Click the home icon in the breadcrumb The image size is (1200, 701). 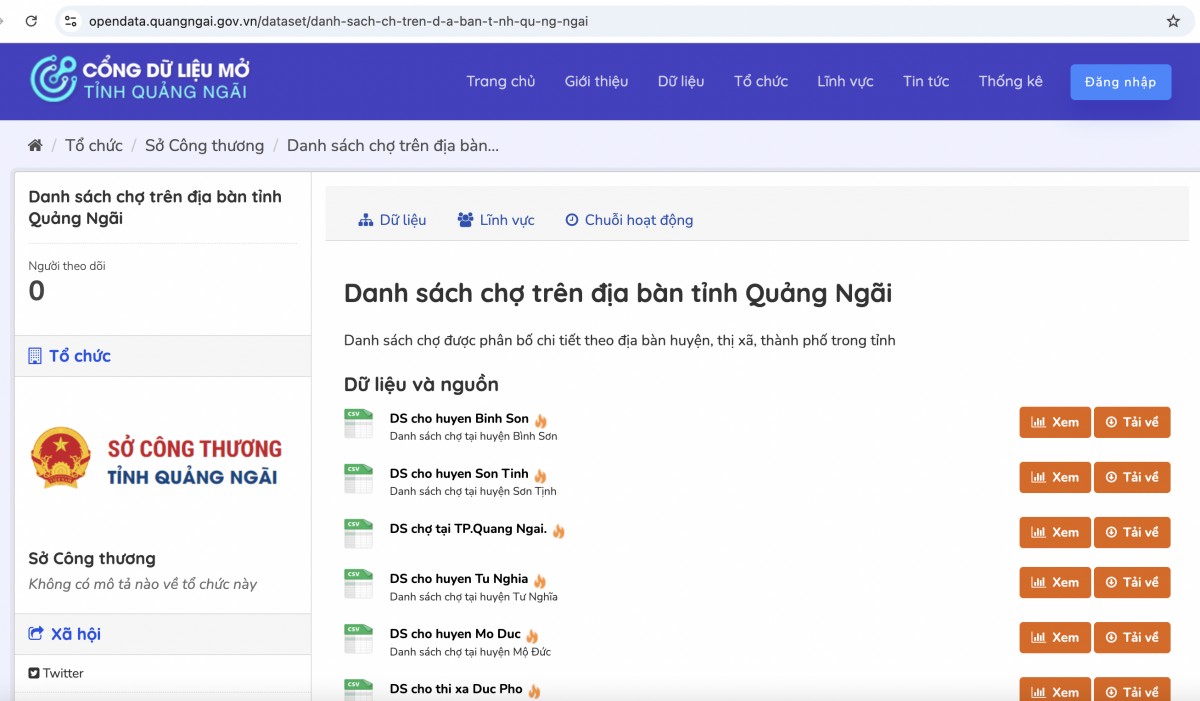click(35, 145)
